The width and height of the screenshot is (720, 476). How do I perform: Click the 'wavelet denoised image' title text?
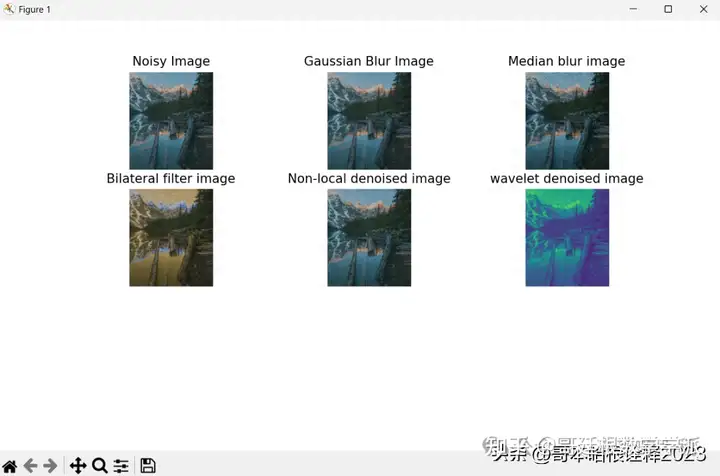pyautogui.click(x=567, y=178)
